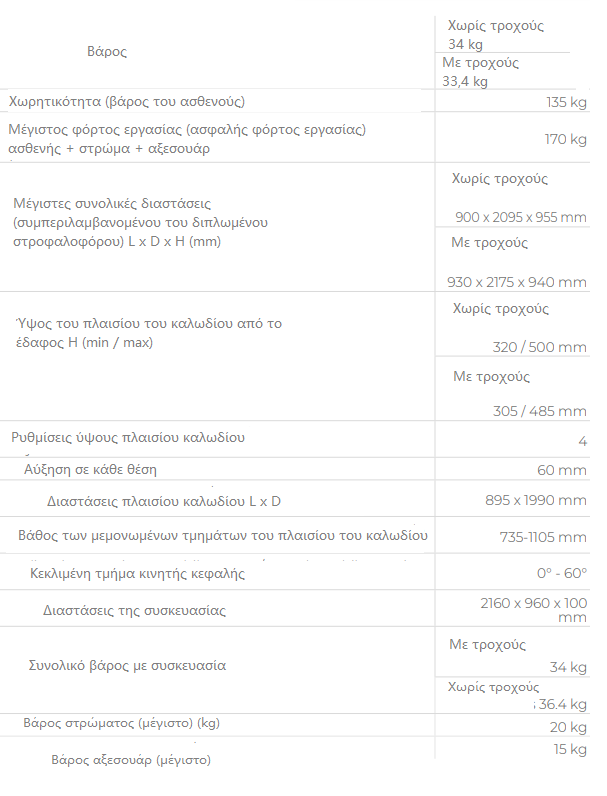Select the 20 kg mattress weight value

click(x=568, y=727)
